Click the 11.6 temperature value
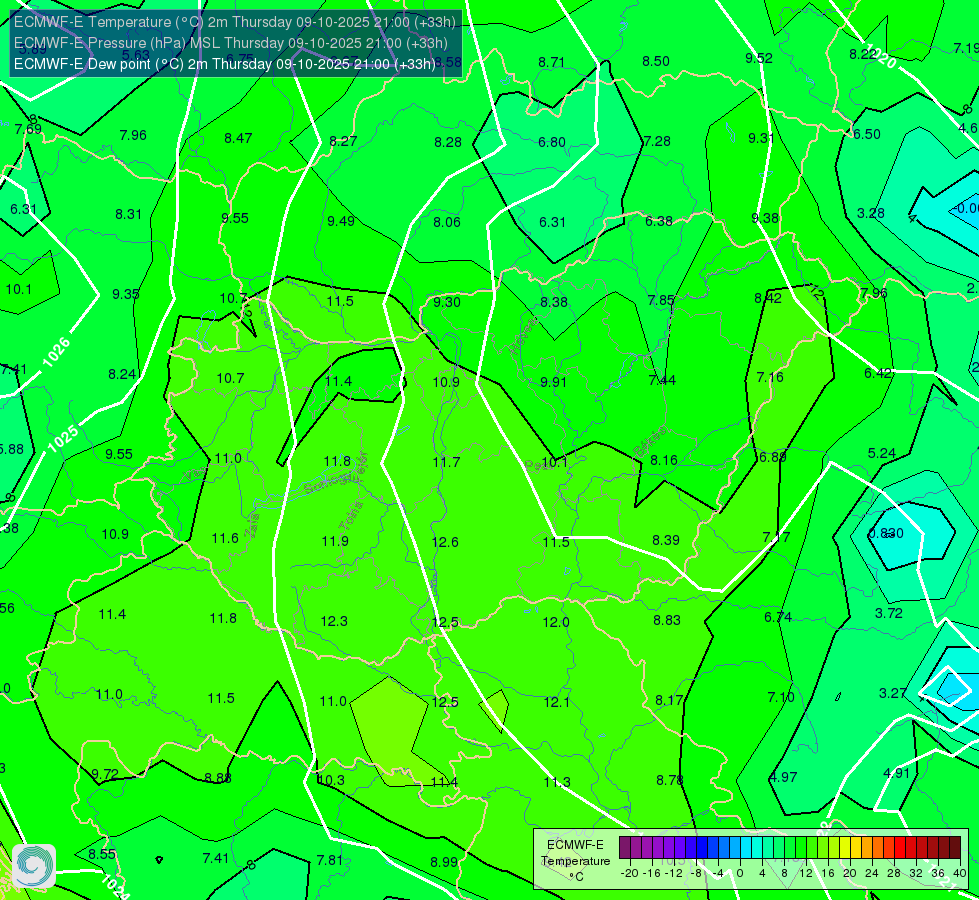 coord(225,538)
